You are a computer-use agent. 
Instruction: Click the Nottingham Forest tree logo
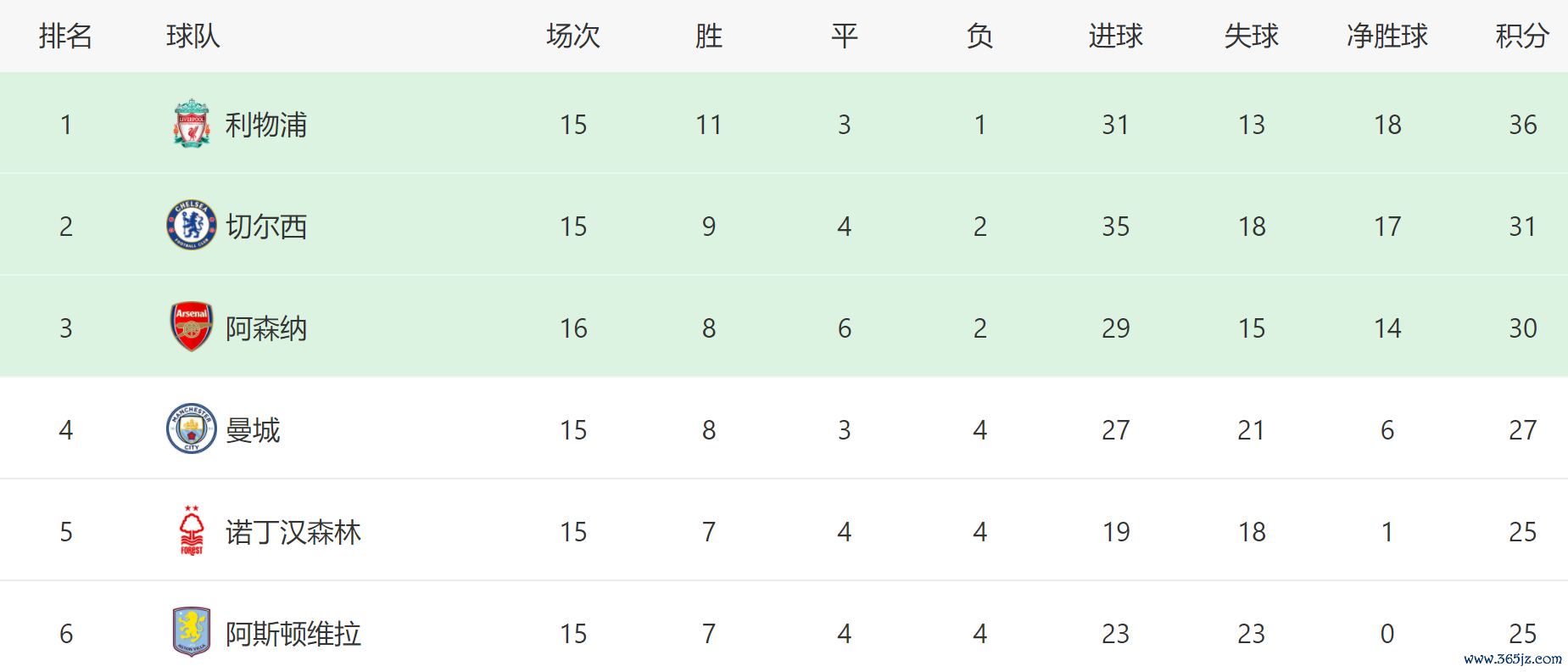[192, 530]
